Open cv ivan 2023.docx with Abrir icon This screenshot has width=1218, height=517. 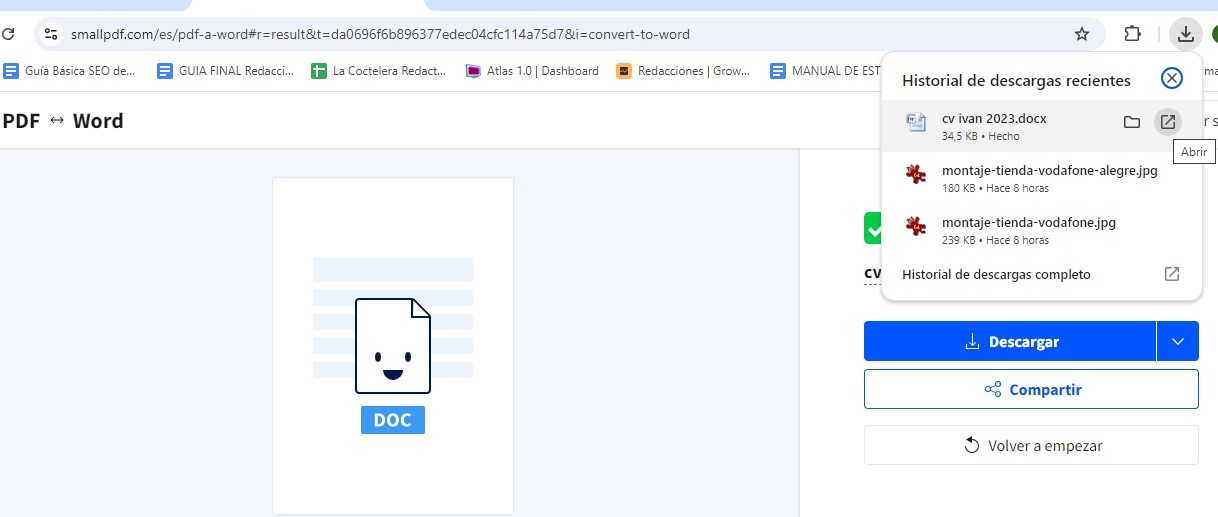[x=1167, y=122]
